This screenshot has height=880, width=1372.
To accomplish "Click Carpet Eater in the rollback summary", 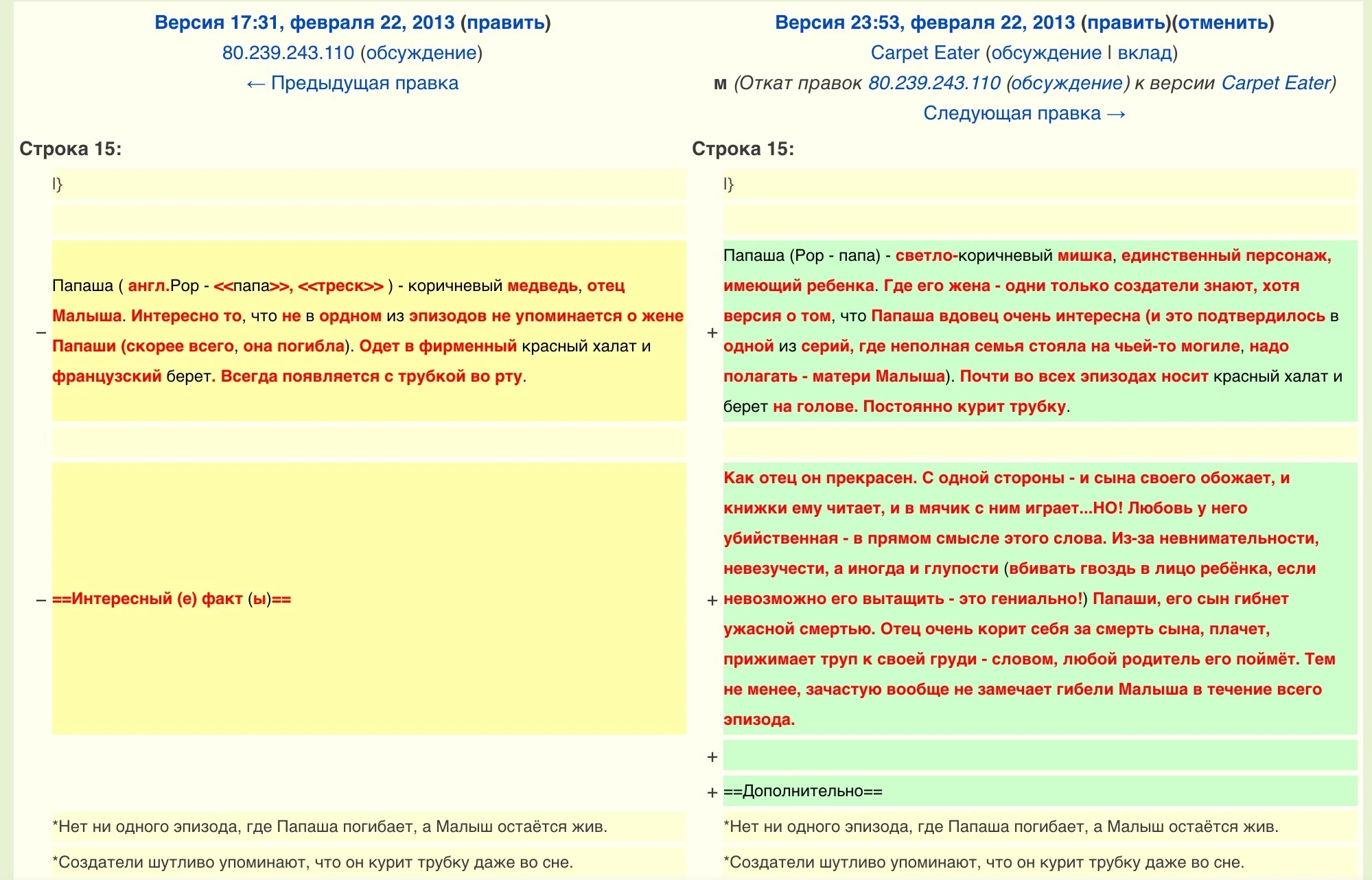I will click(x=1276, y=83).
